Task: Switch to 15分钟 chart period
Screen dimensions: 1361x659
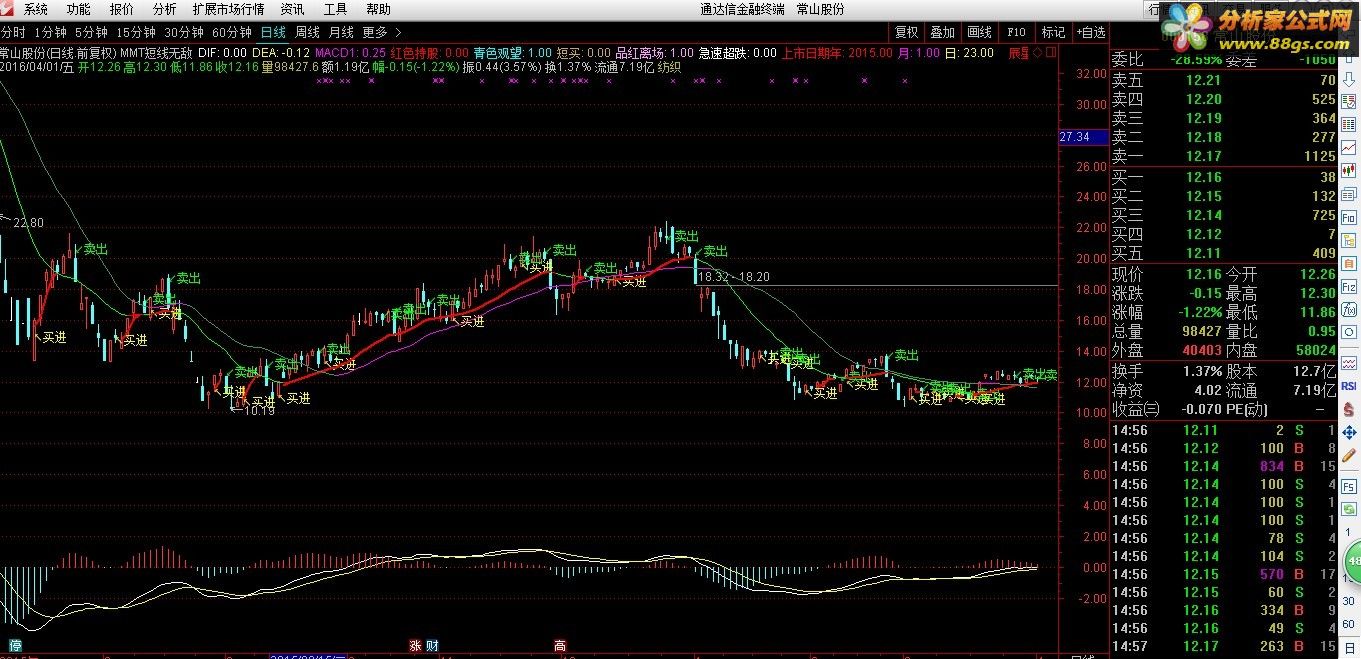Action: 136,32
